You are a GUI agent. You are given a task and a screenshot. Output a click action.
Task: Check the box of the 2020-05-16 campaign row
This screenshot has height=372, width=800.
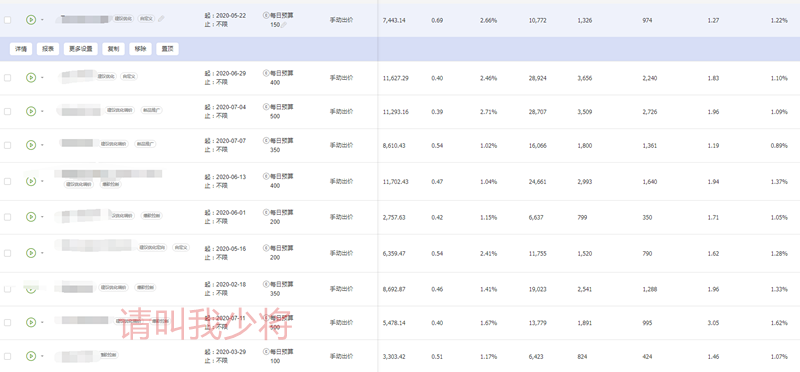(x=7, y=253)
